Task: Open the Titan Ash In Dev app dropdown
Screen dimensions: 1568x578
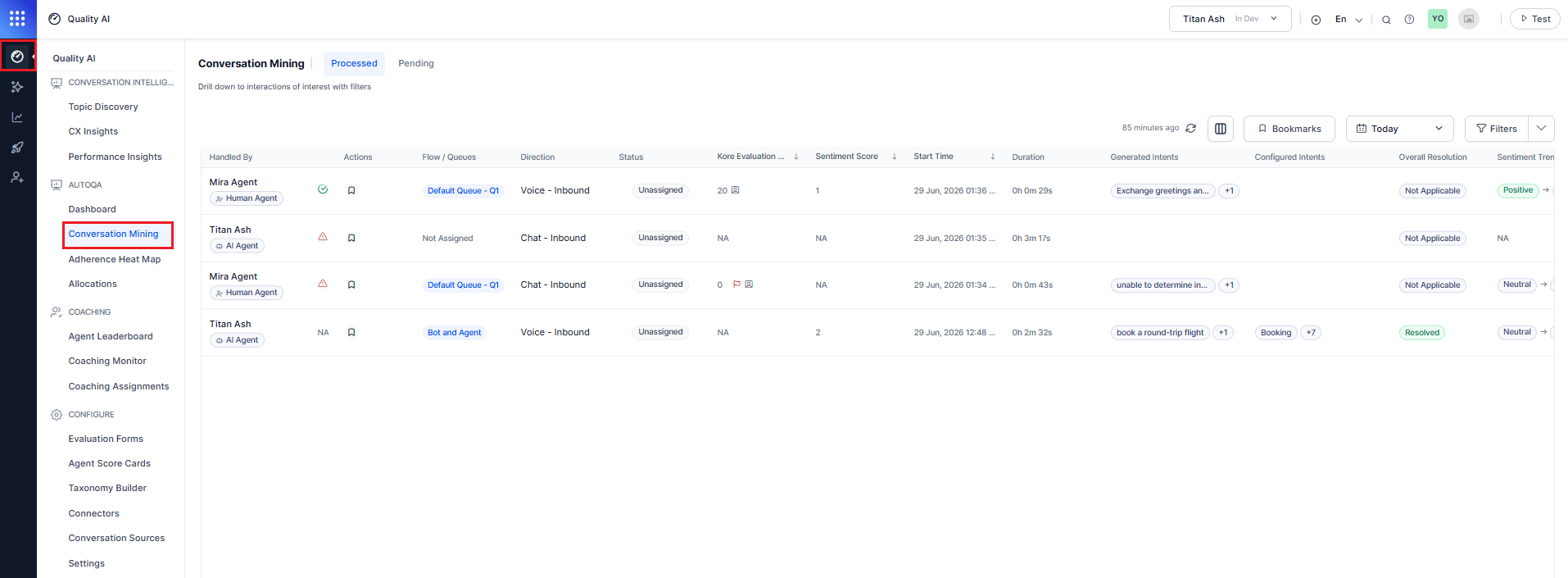Action: (1230, 19)
